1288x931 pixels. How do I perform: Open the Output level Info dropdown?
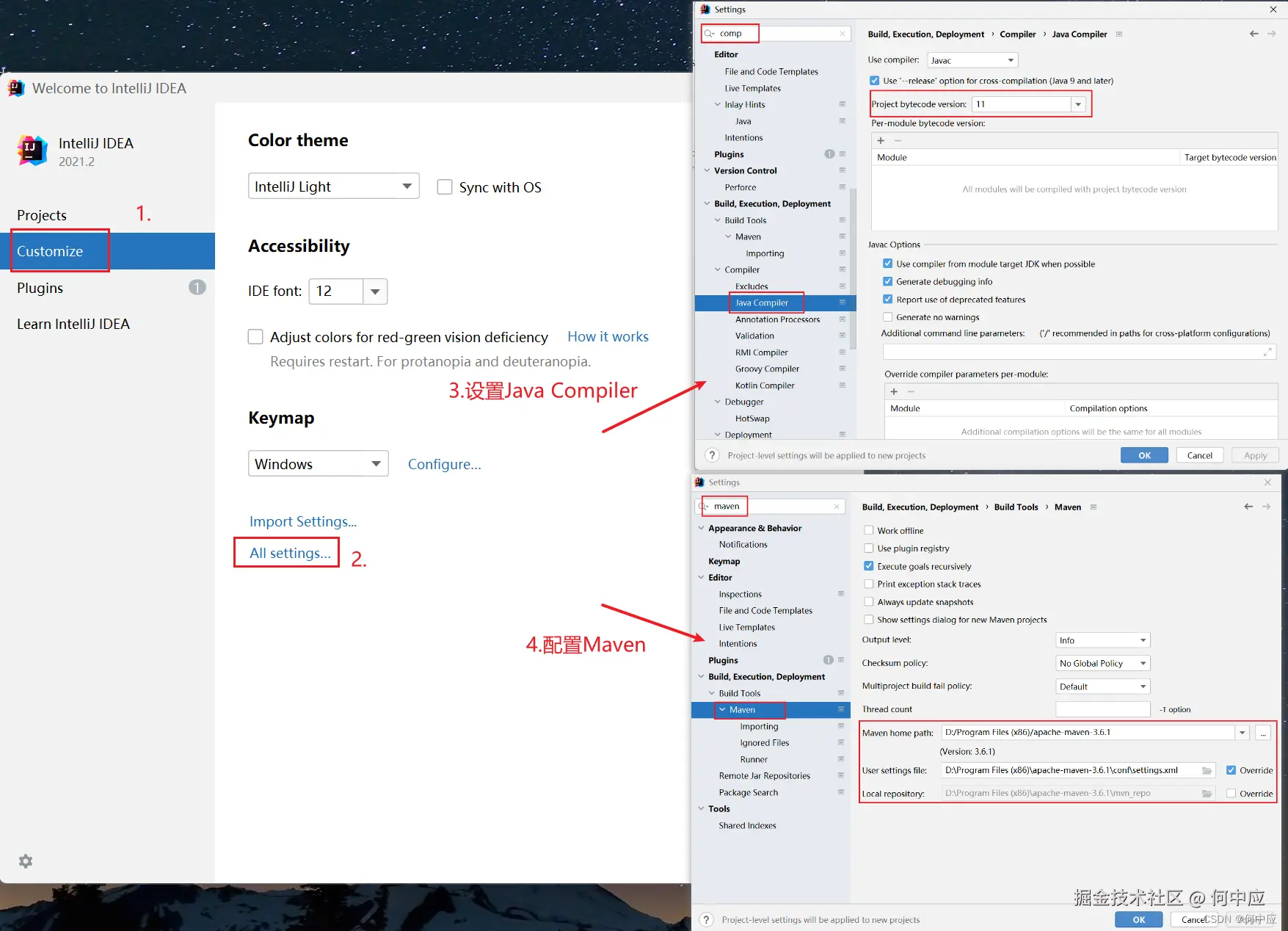[1103, 640]
